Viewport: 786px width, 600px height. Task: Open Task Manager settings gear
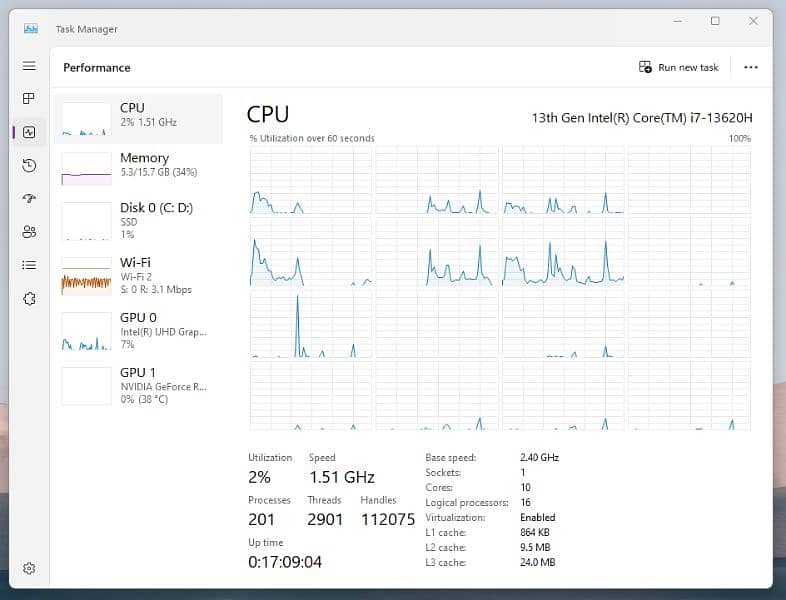pos(29,568)
